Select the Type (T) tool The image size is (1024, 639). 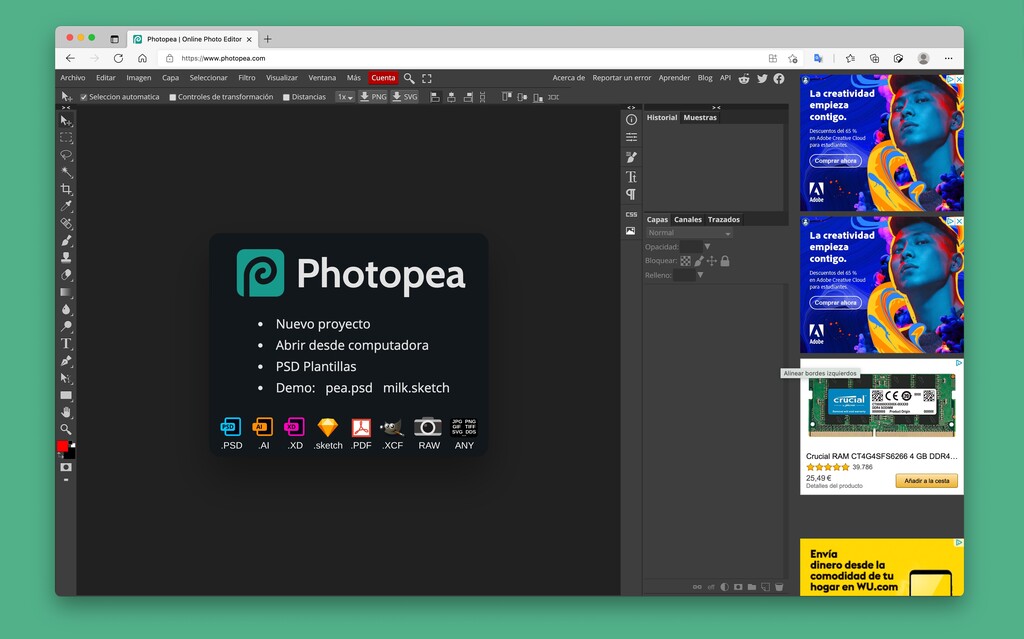(66, 343)
